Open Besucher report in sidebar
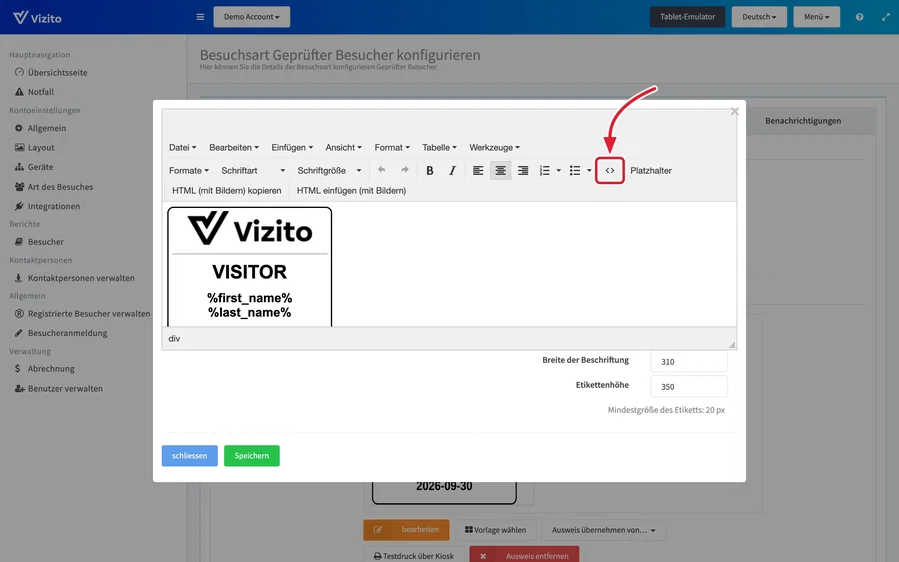This screenshot has height=562, width=899. coord(39,242)
